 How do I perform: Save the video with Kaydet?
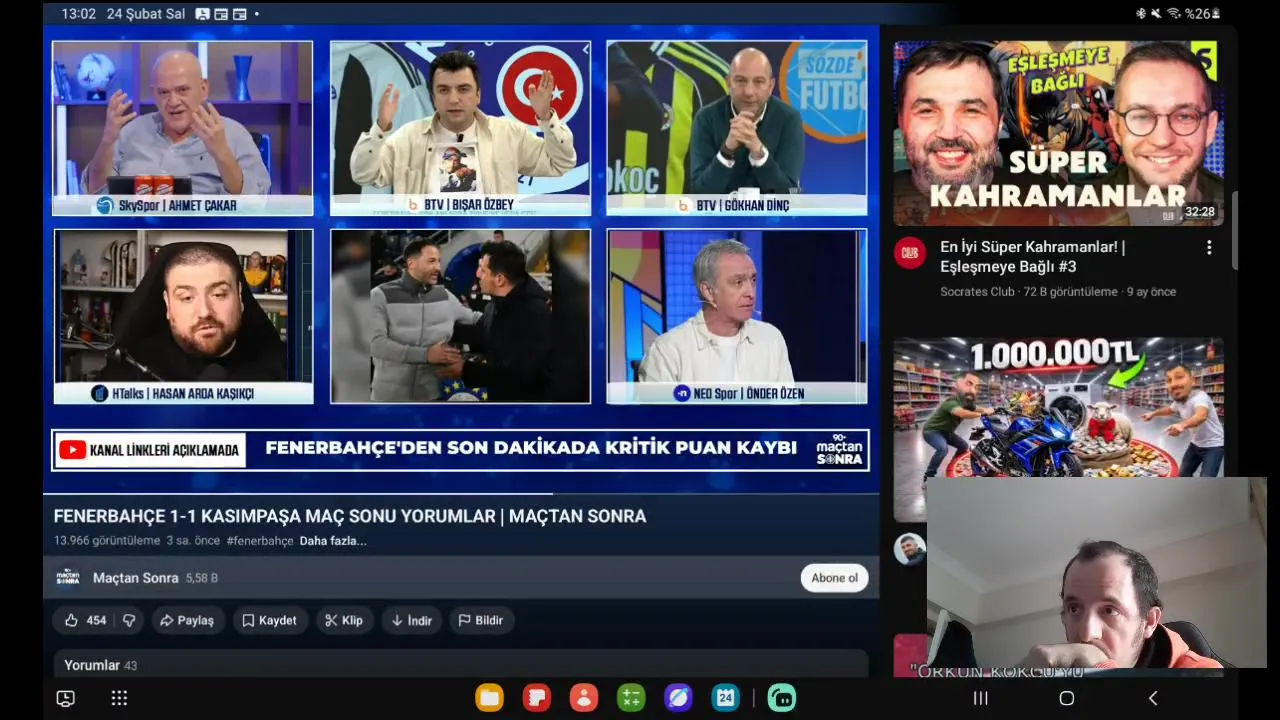tap(270, 620)
